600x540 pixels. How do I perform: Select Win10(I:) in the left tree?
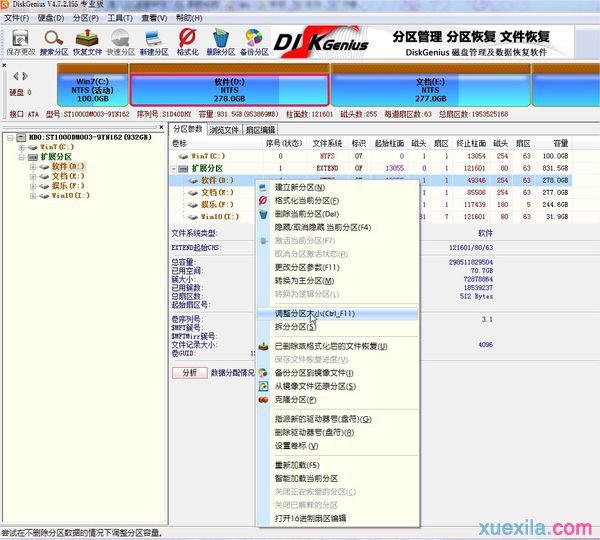70,196
